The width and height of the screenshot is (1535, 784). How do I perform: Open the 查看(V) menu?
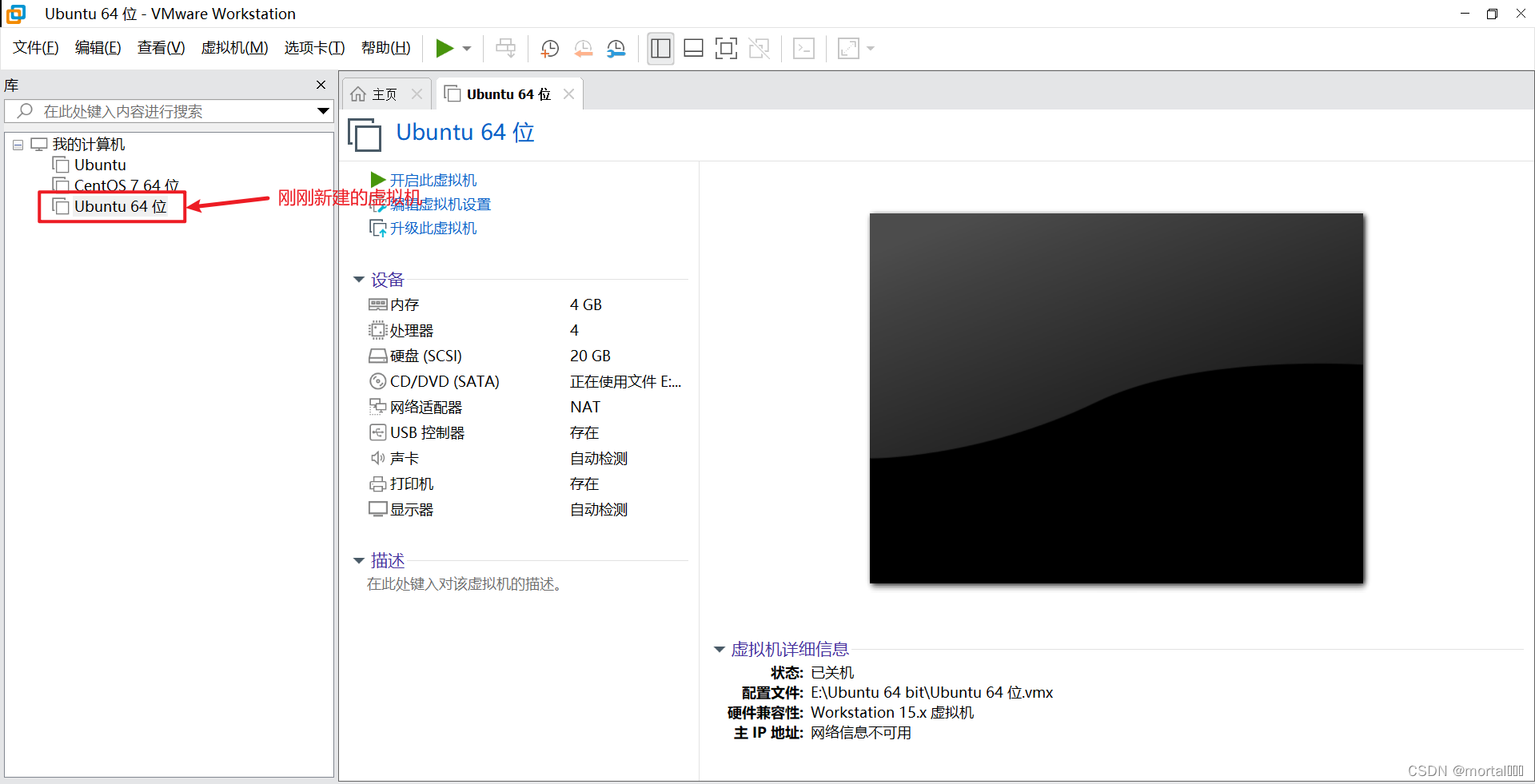tap(161, 48)
